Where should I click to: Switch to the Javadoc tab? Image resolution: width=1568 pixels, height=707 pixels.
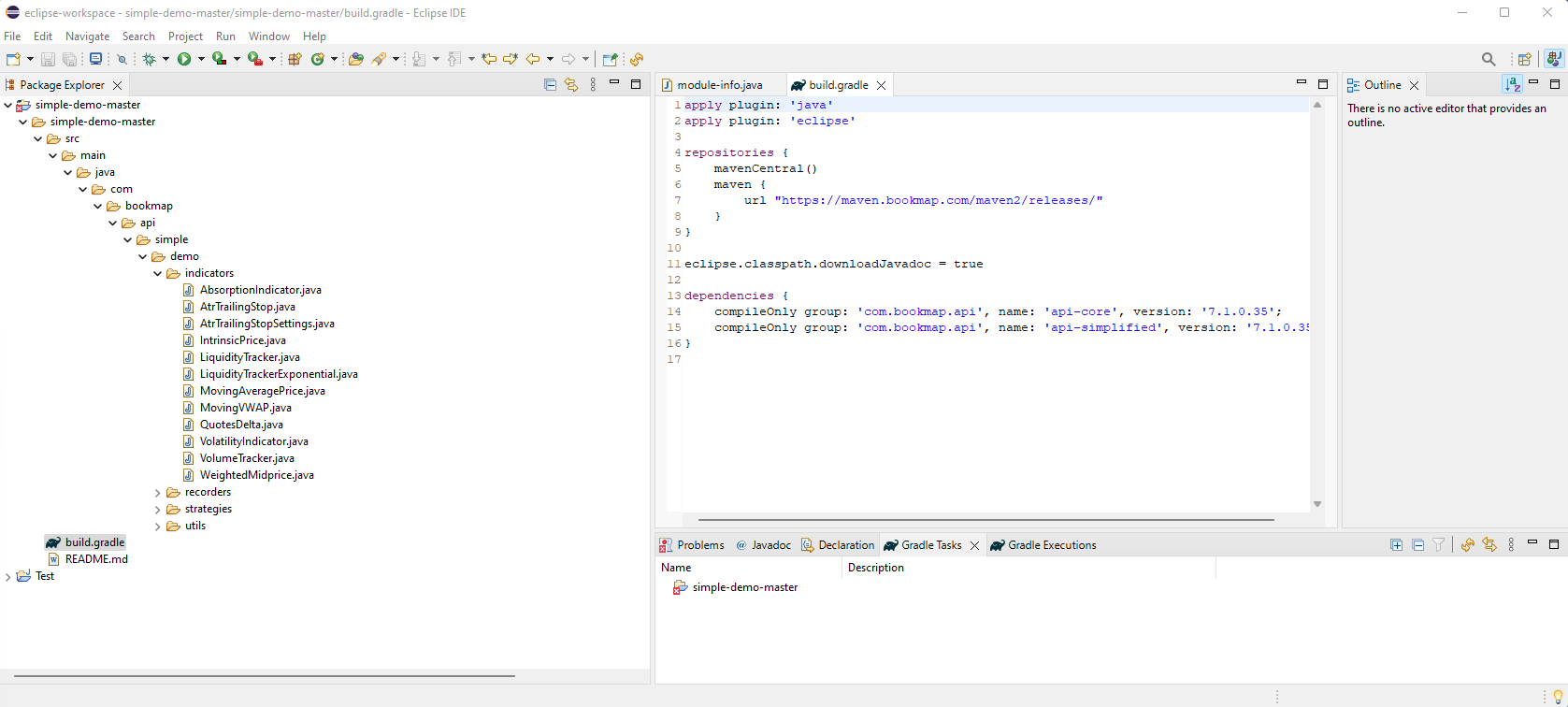(x=763, y=545)
